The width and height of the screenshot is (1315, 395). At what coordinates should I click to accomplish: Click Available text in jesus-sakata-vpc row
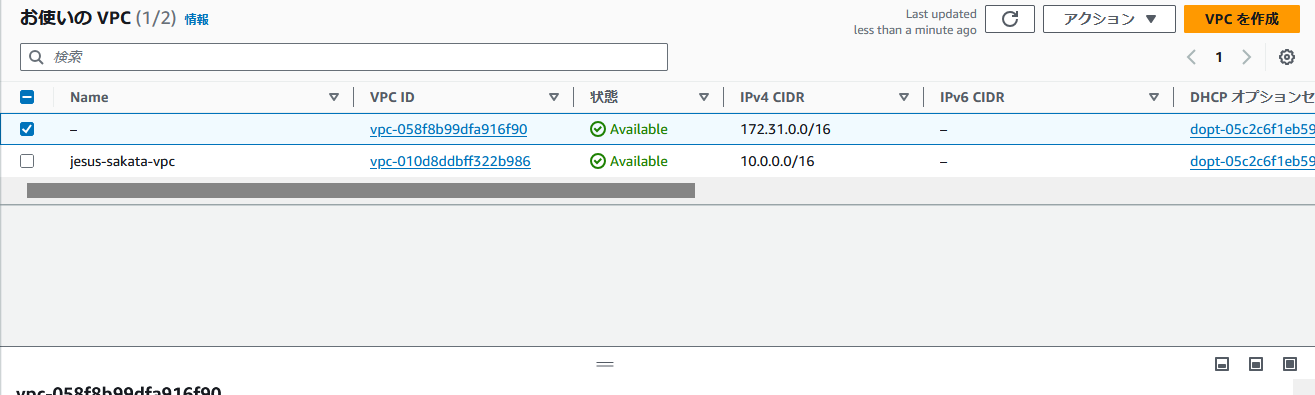(639, 161)
